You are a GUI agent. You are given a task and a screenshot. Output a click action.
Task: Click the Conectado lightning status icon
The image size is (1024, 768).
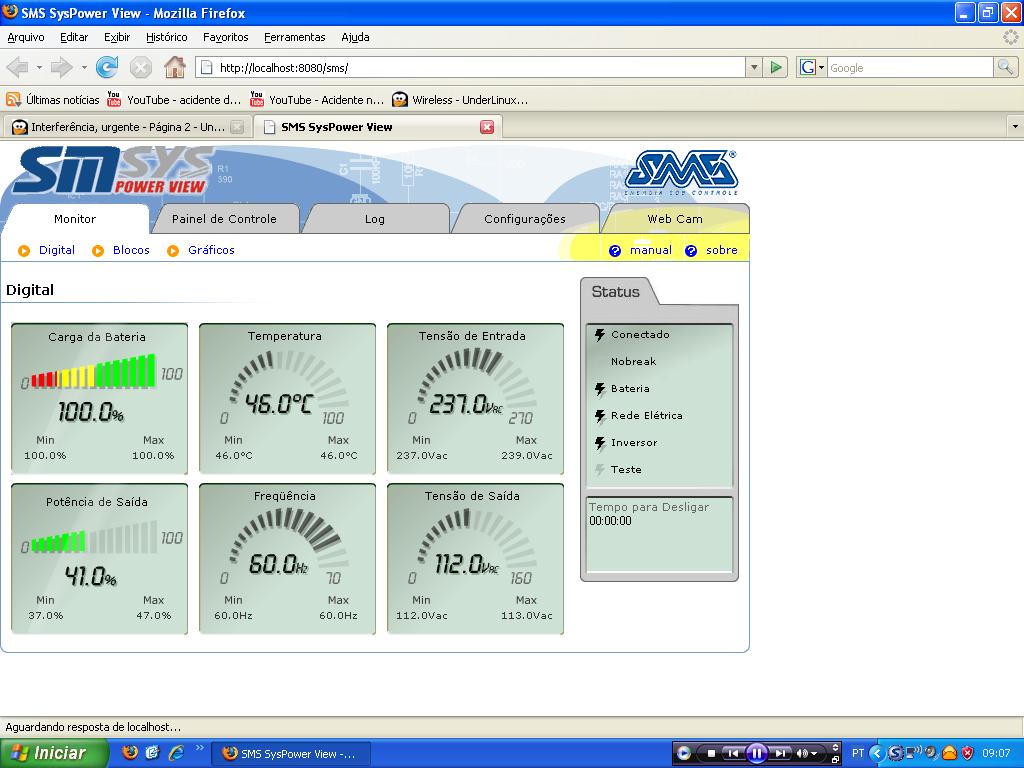(600, 335)
